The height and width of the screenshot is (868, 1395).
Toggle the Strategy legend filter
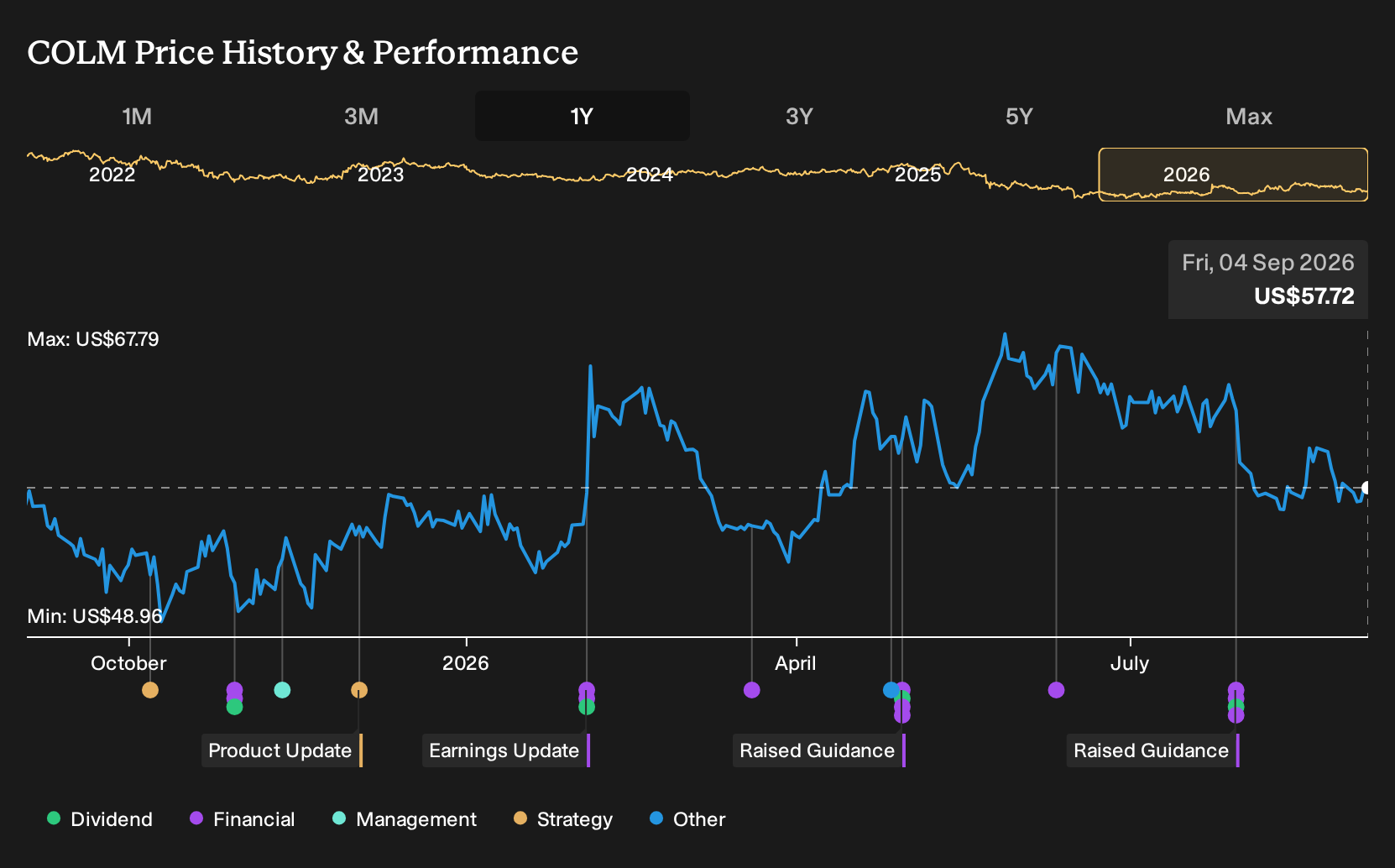tap(563, 819)
